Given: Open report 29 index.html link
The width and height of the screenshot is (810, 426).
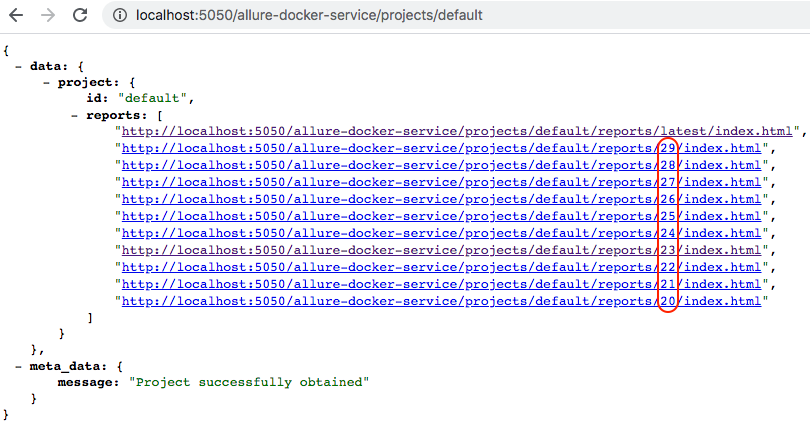Looking at the screenshot, I should 441,148.
